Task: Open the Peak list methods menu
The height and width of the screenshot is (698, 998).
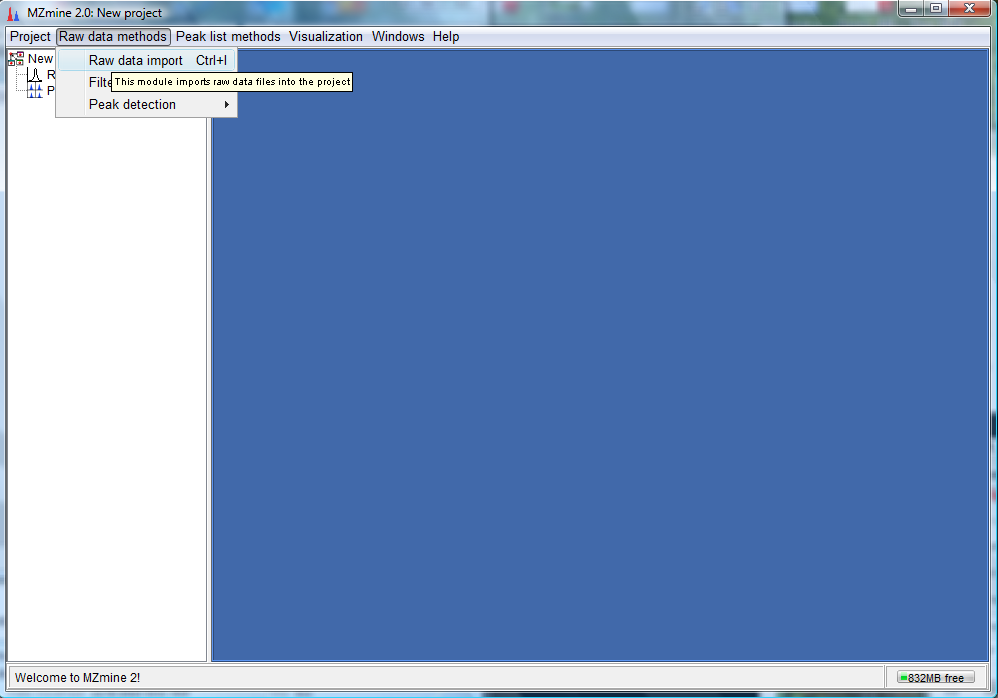Action: point(228,36)
